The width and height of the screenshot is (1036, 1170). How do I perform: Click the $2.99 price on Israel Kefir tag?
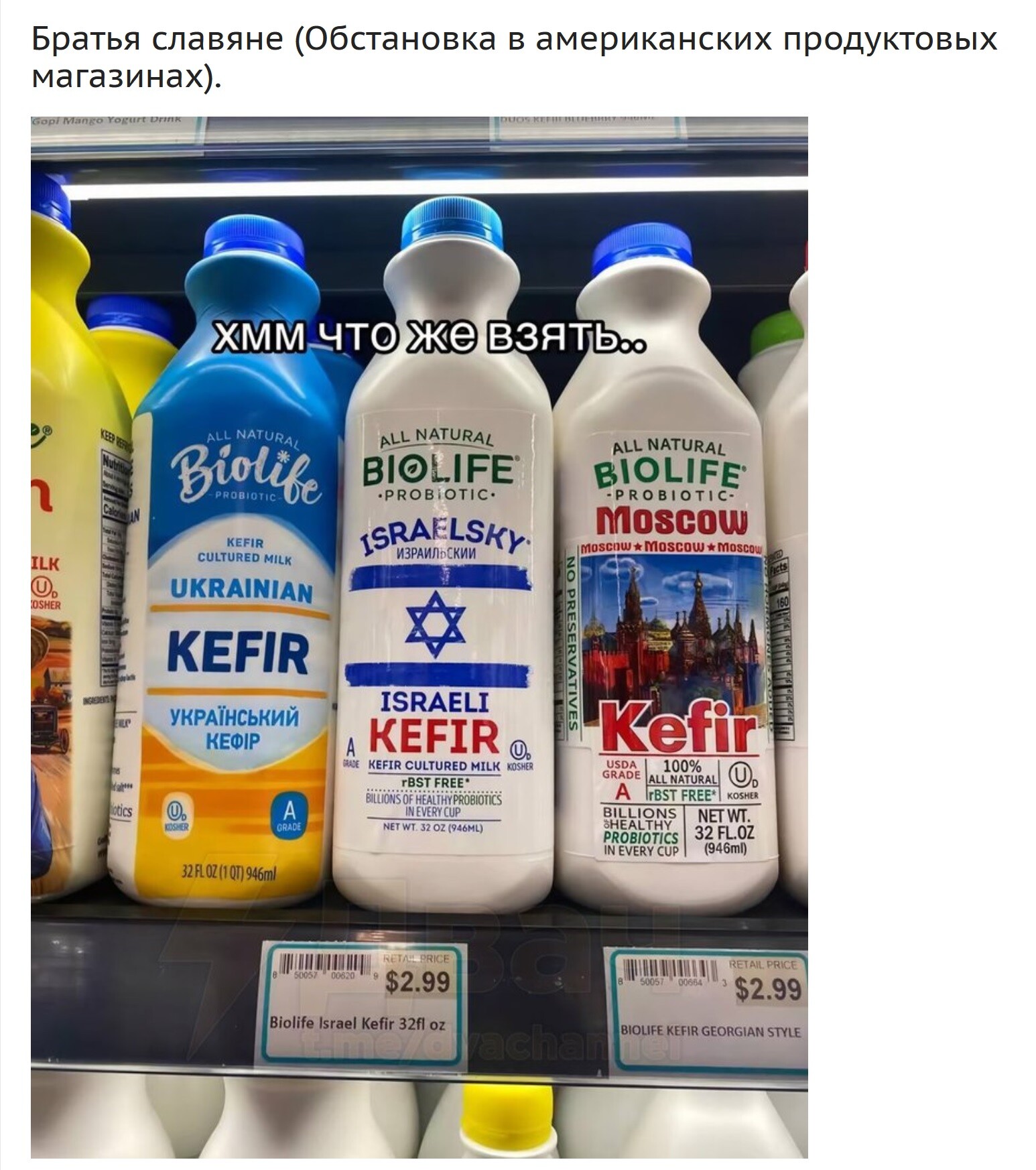tap(417, 982)
